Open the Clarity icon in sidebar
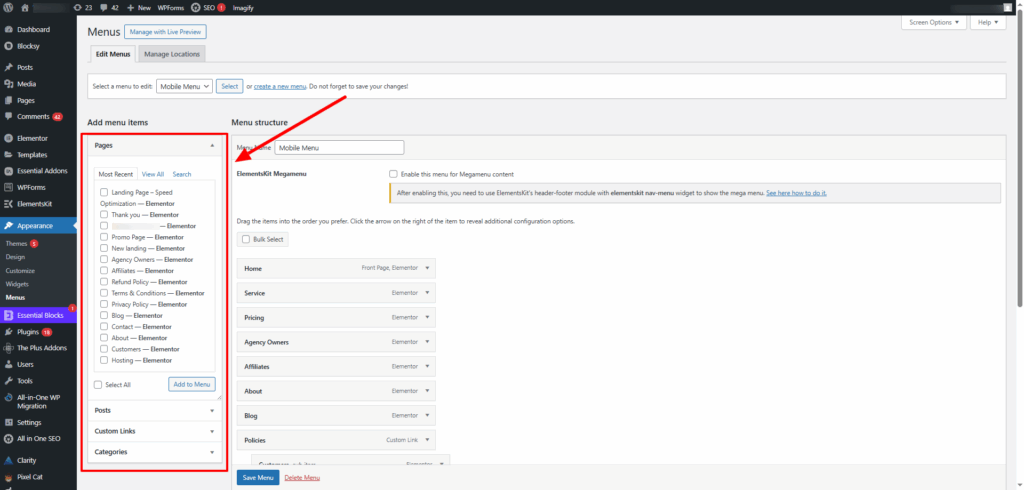This screenshot has height=490, width=1024. (x=8, y=461)
